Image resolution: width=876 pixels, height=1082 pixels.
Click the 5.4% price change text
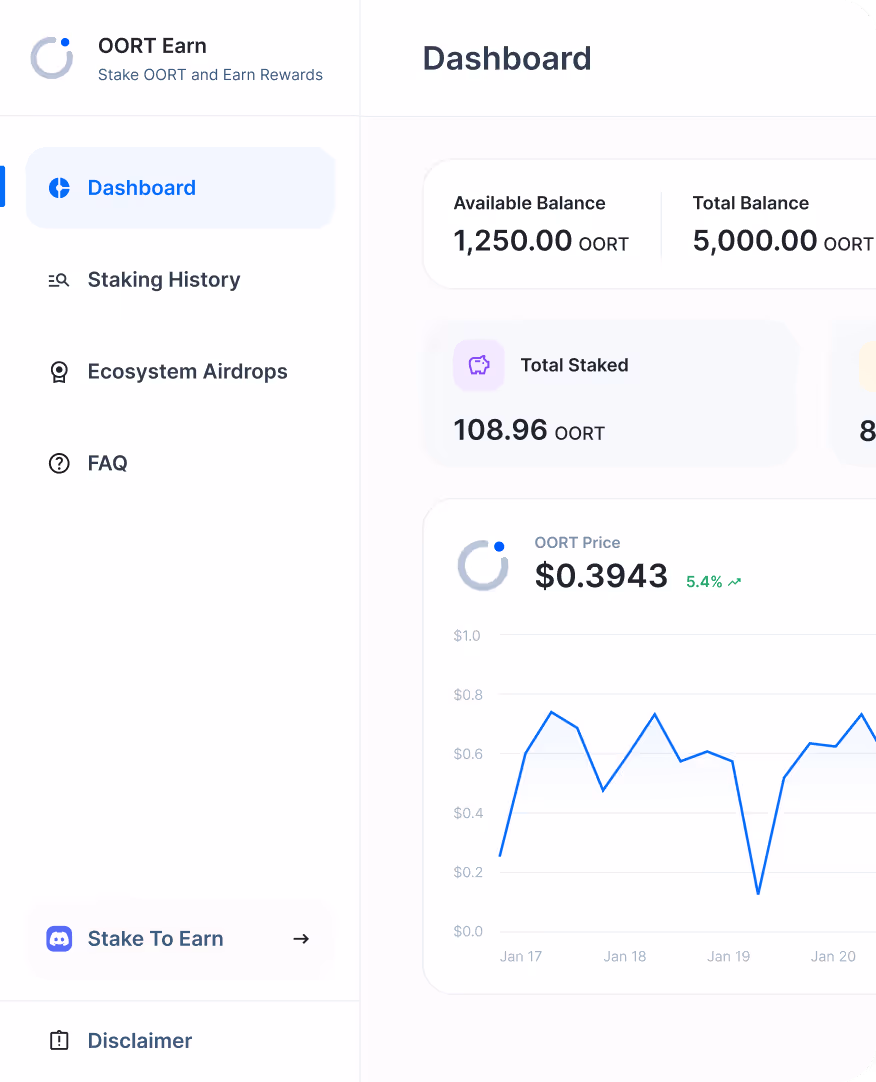click(704, 582)
